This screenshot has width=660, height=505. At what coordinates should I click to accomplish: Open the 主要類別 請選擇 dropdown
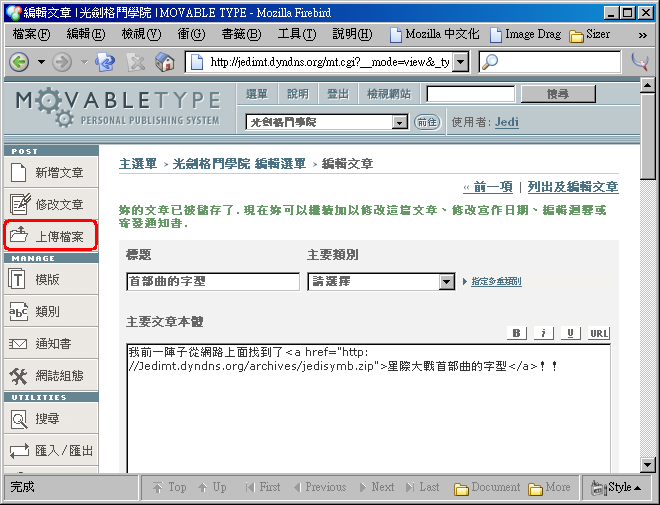point(381,282)
